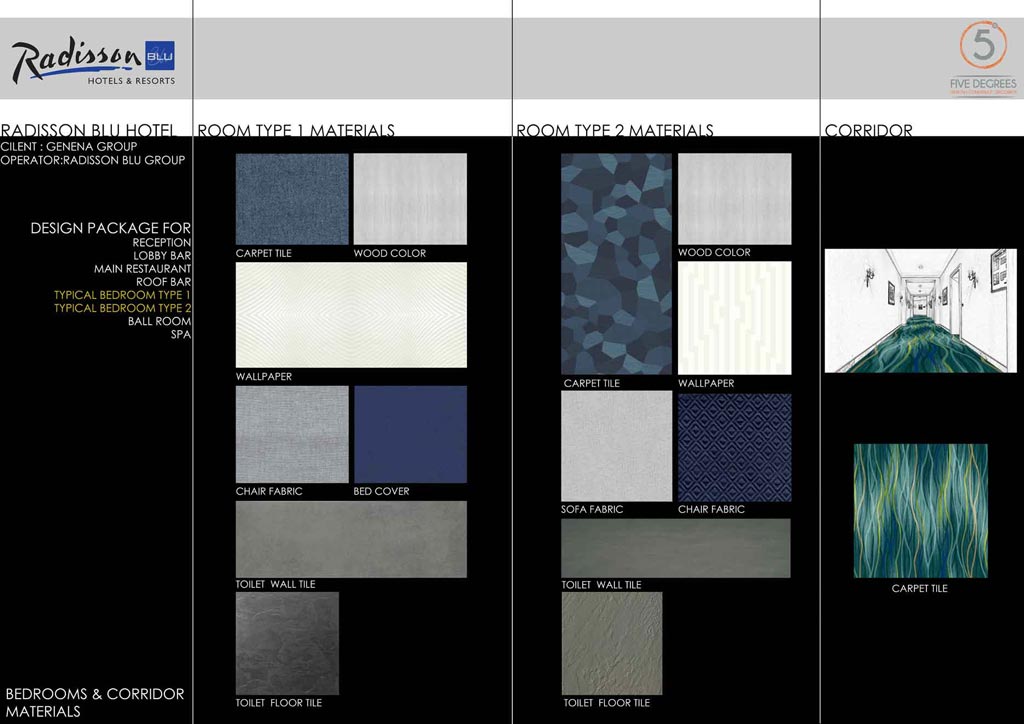Pick the grey toilet wall tile swatch in Room Type 1
This screenshot has width=1024, height=724.
click(351, 539)
